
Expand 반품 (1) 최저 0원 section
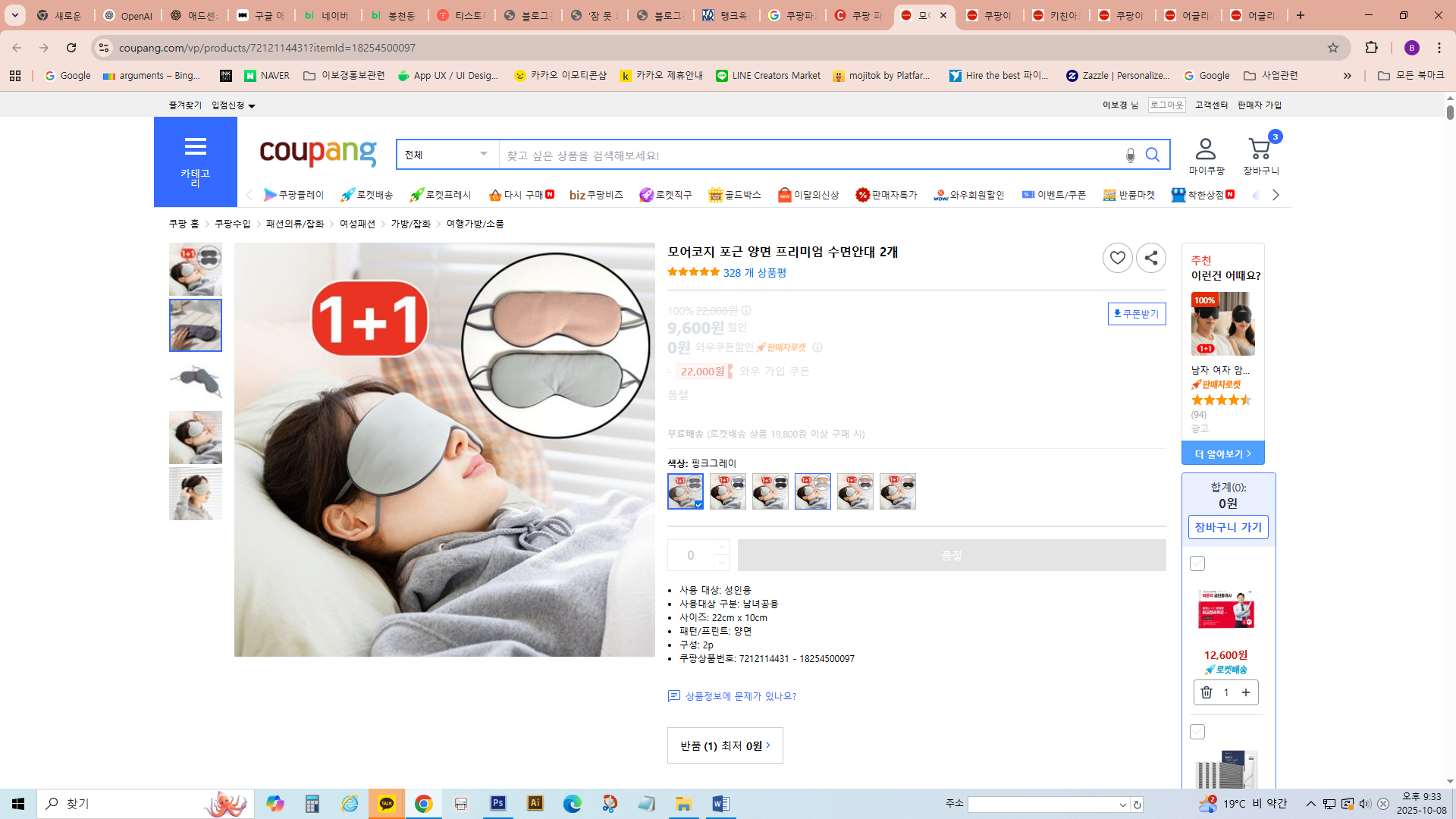pos(724,745)
